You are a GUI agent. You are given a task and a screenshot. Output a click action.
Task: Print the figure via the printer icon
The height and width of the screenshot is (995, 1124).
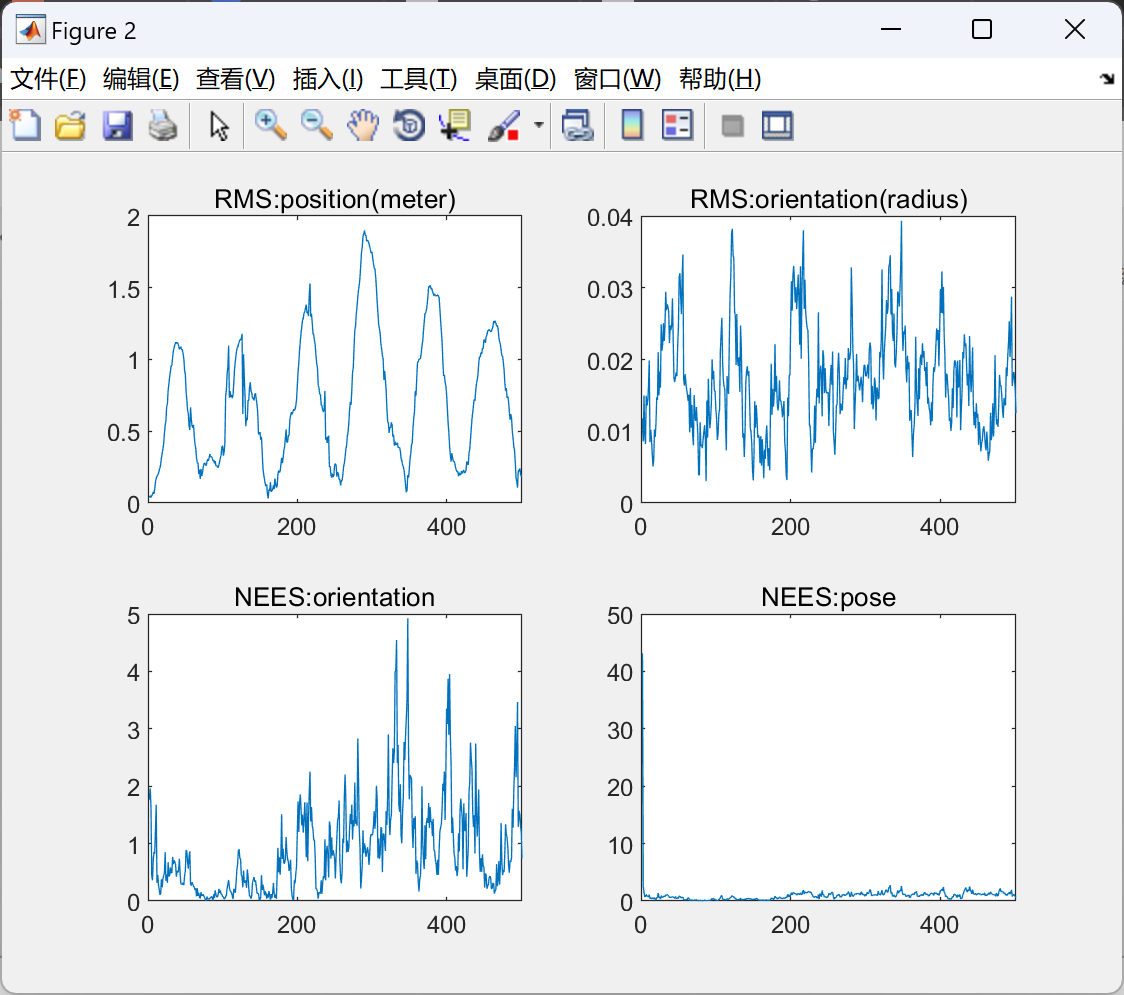click(163, 125)
